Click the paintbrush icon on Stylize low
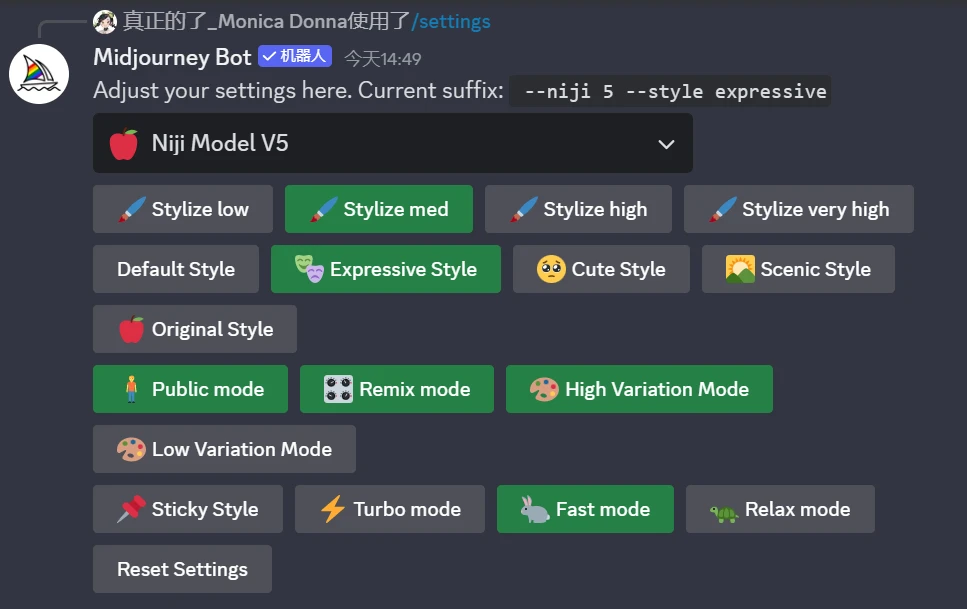Screen dimensions: 967x609 pos(132,209)
